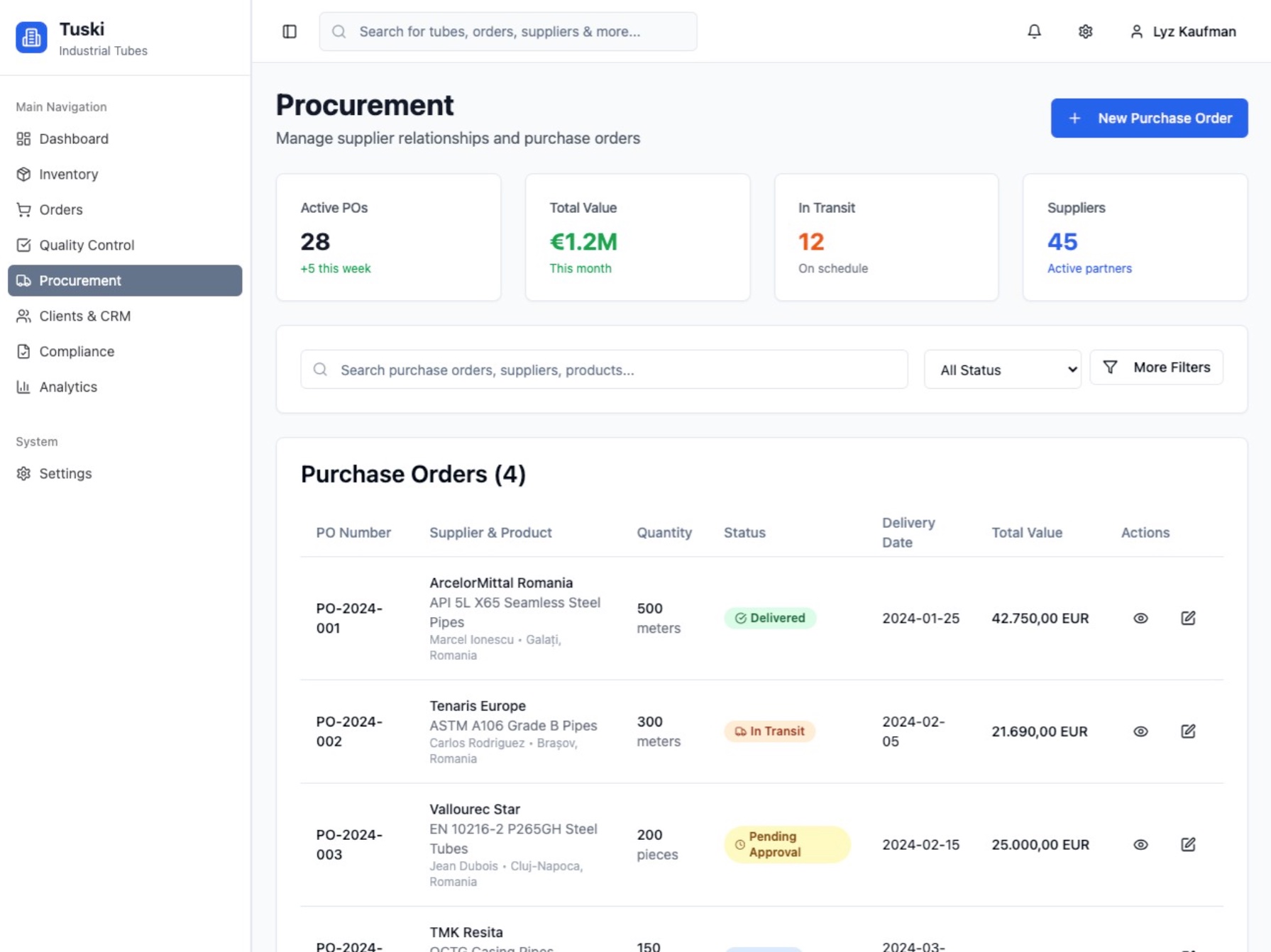1271x952 pixels.
Task: Click the Compliance document icon
Action: tap(23, 351)
